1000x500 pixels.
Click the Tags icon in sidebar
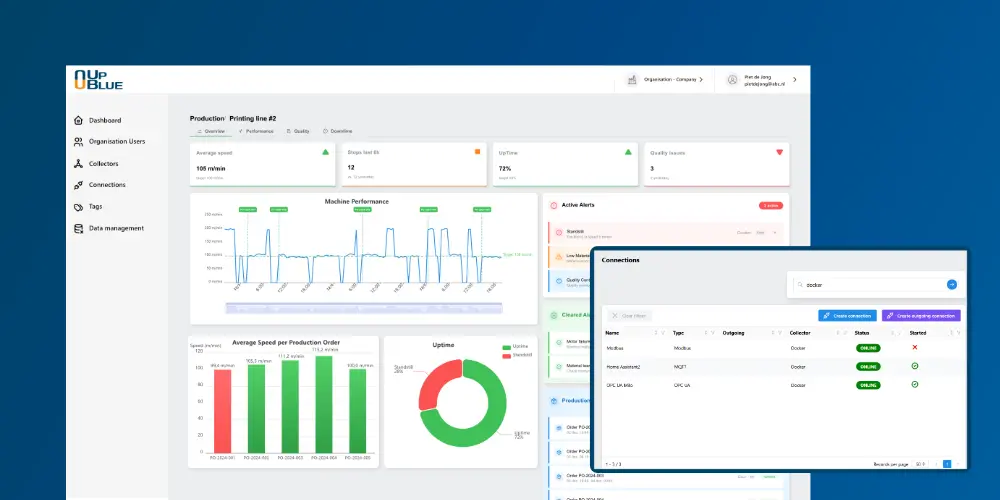coord(79,207)
